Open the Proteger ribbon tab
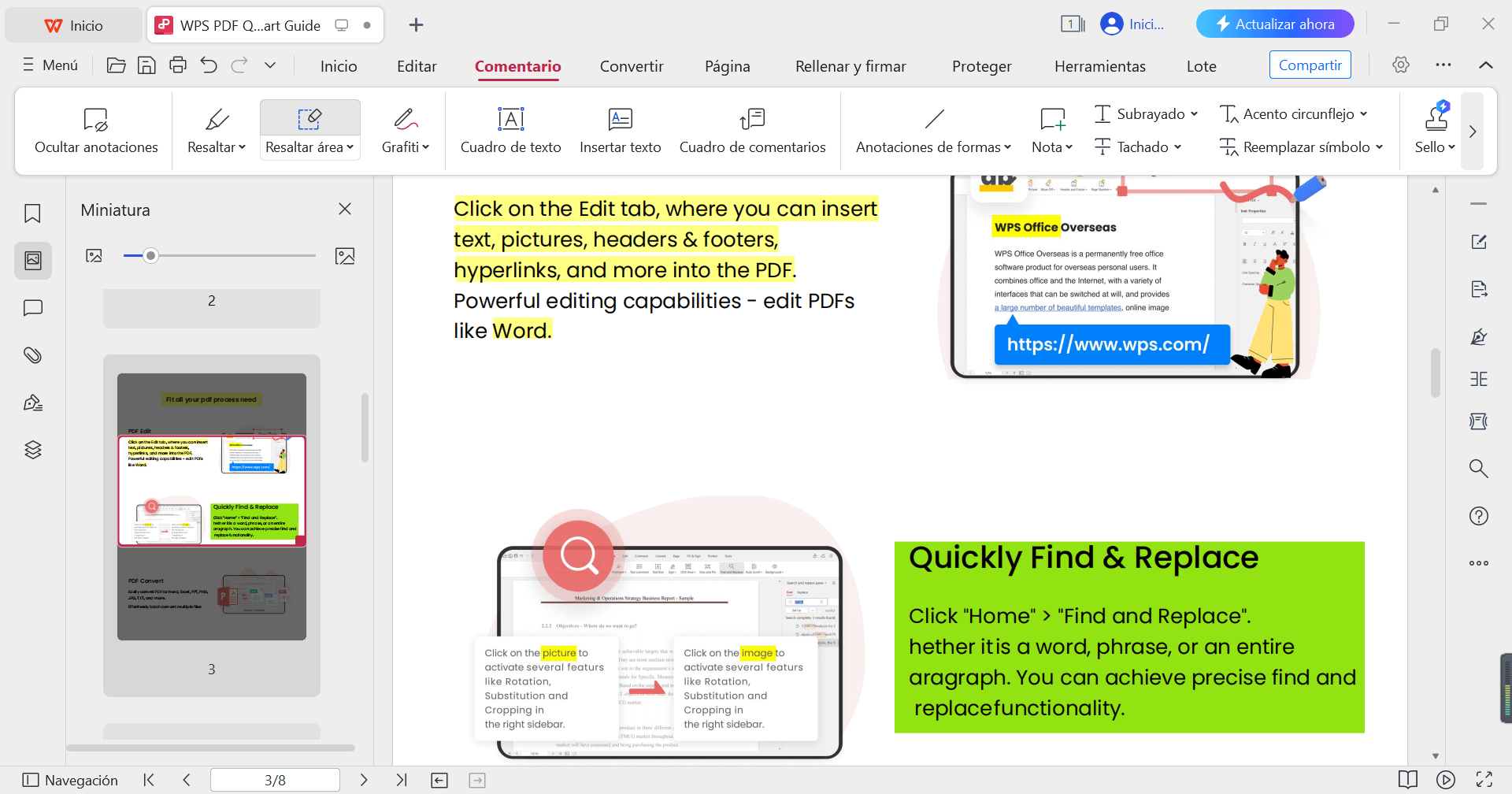The image size is (1512, 794). pos(981,66)
